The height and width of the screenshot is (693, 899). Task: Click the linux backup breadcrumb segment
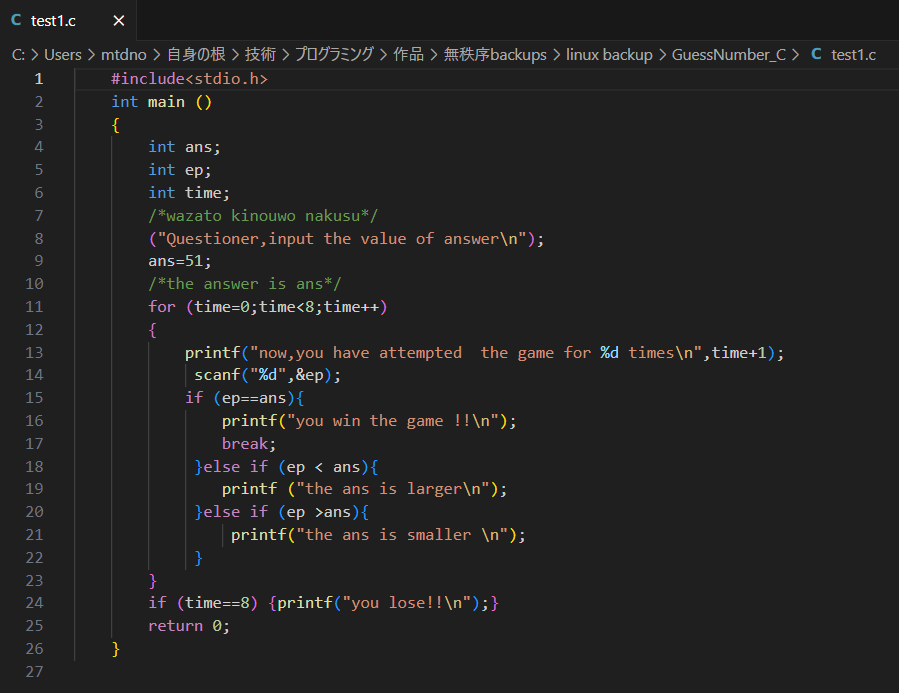(609, 55)
